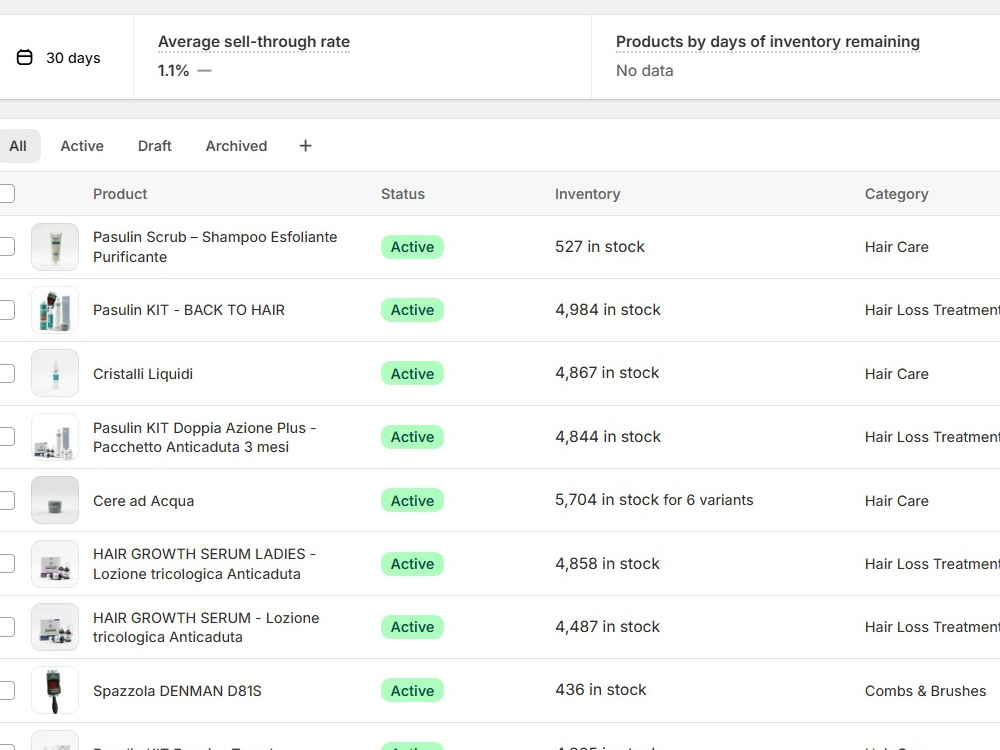This screenshot has width=1000, height=750.
Task: Click the 527 in stock inventory cell
Action: coord(599,247)
